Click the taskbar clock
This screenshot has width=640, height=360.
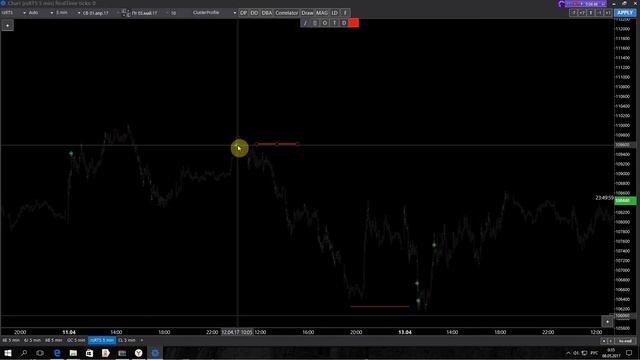[611, 353]
